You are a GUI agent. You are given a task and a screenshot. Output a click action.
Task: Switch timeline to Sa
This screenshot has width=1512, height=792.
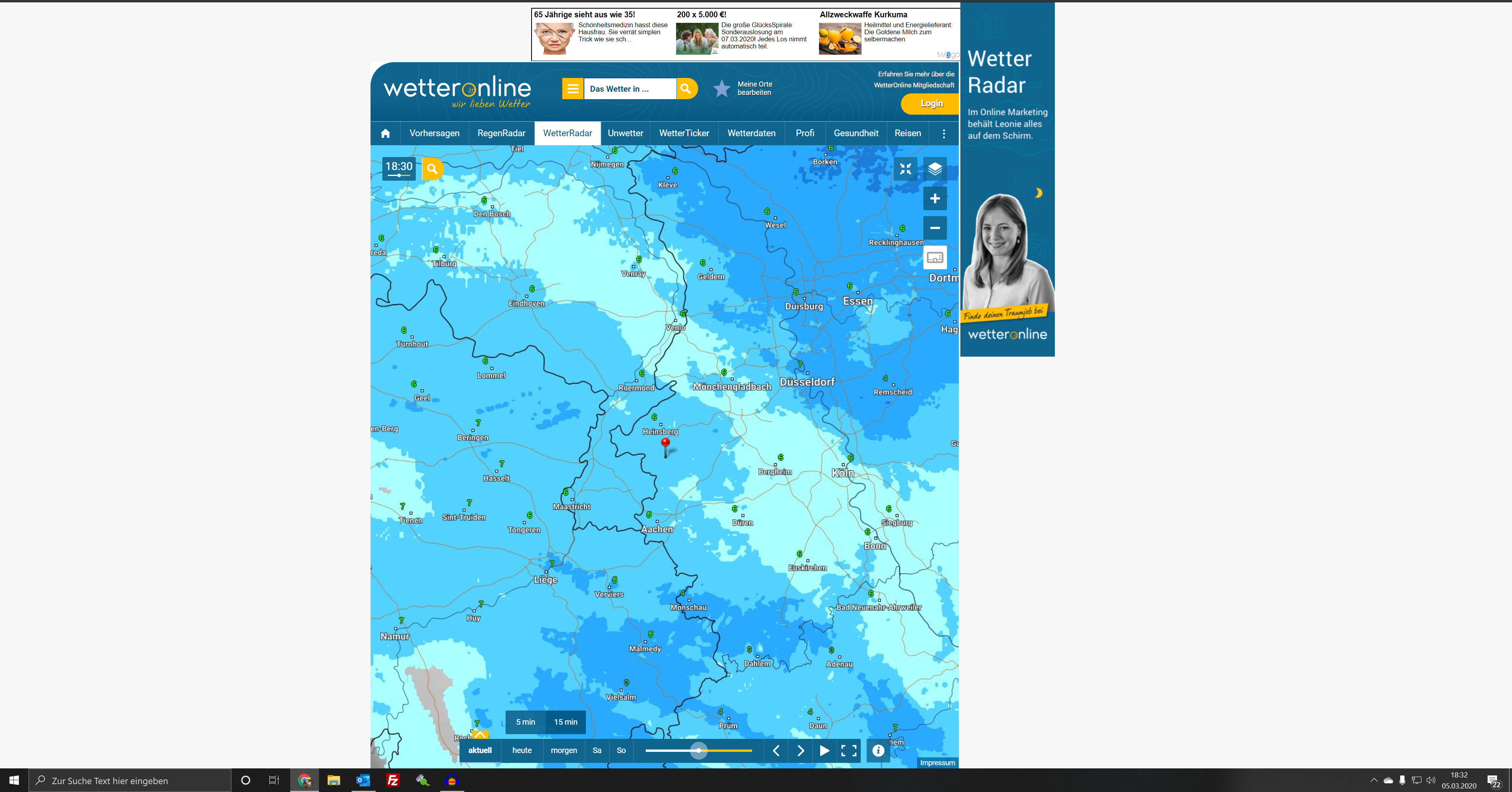[x=597, y=750]
